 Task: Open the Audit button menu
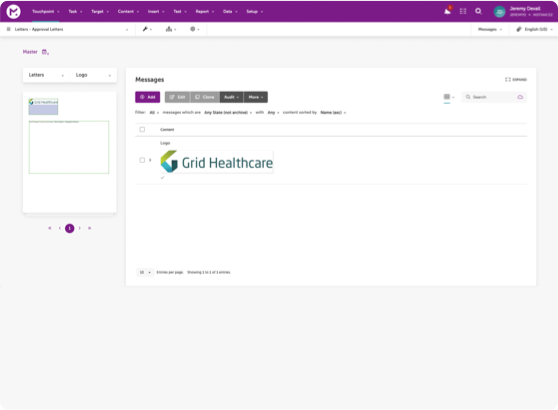coord(232,97)
